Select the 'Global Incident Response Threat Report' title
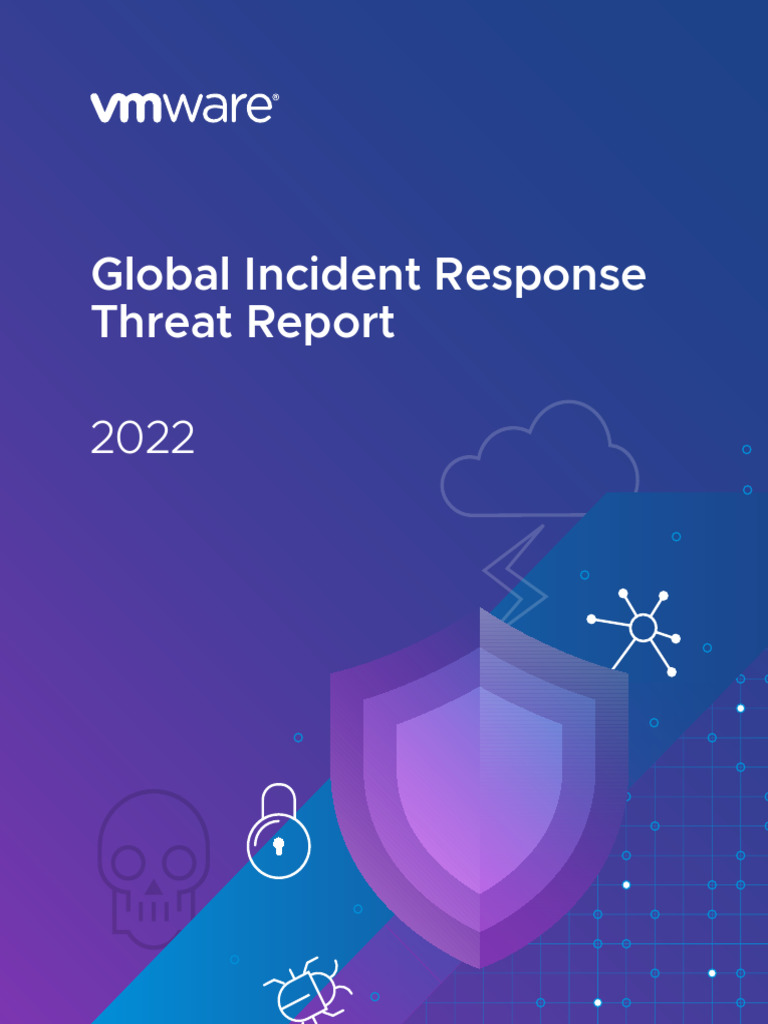Screen dimensions: 768x1024 pyautogui.click(x=368, y=298)
